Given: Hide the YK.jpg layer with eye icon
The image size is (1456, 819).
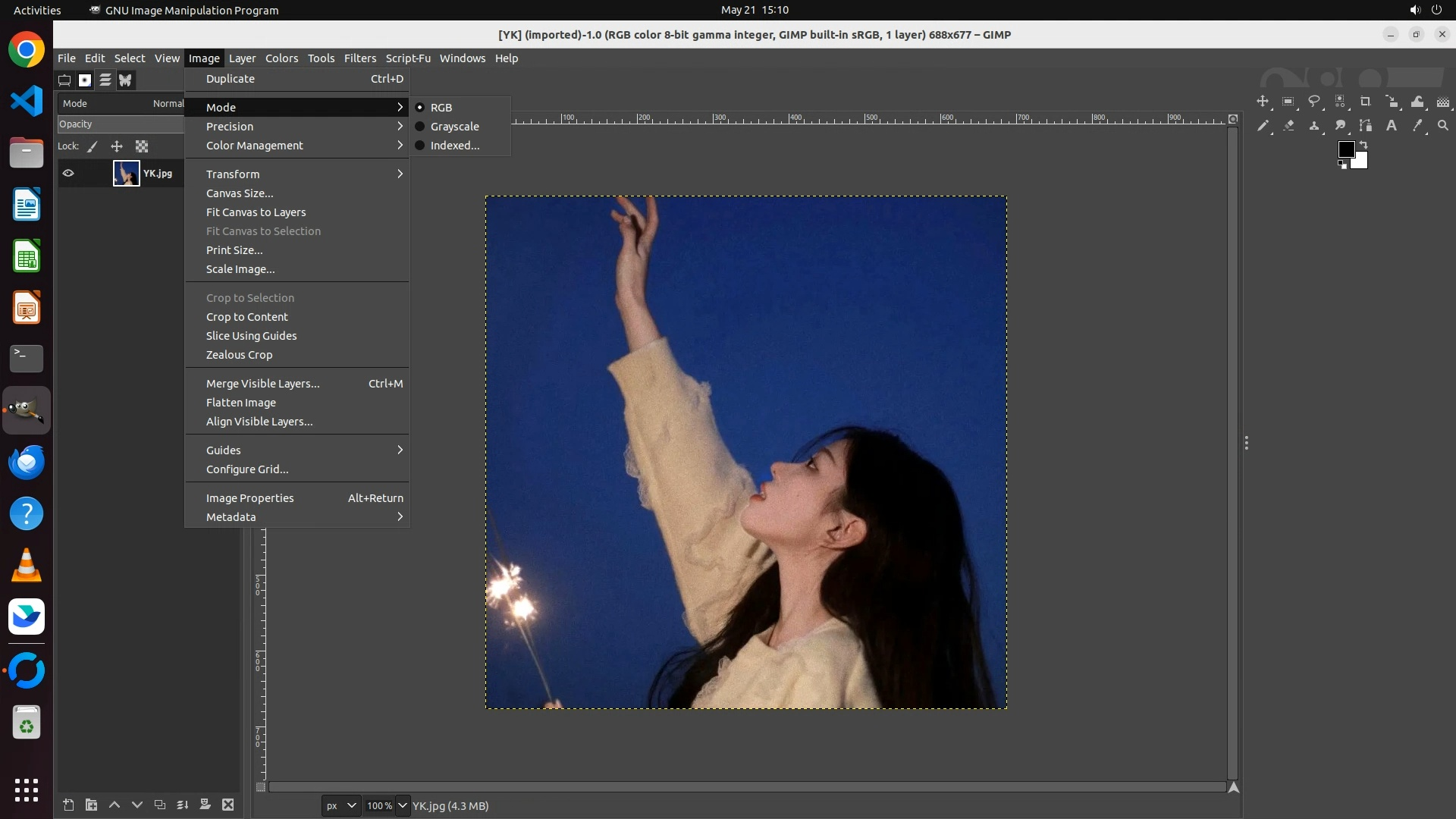Looking at the screenshot, I should [x=68, y=174].
